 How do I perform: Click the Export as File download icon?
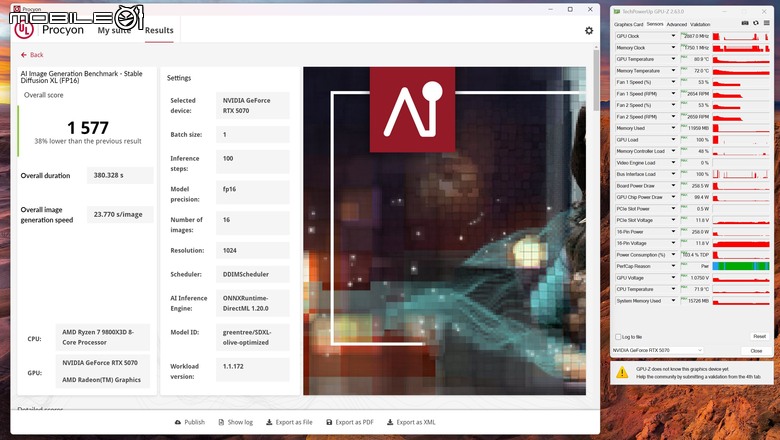click(269, 422)
